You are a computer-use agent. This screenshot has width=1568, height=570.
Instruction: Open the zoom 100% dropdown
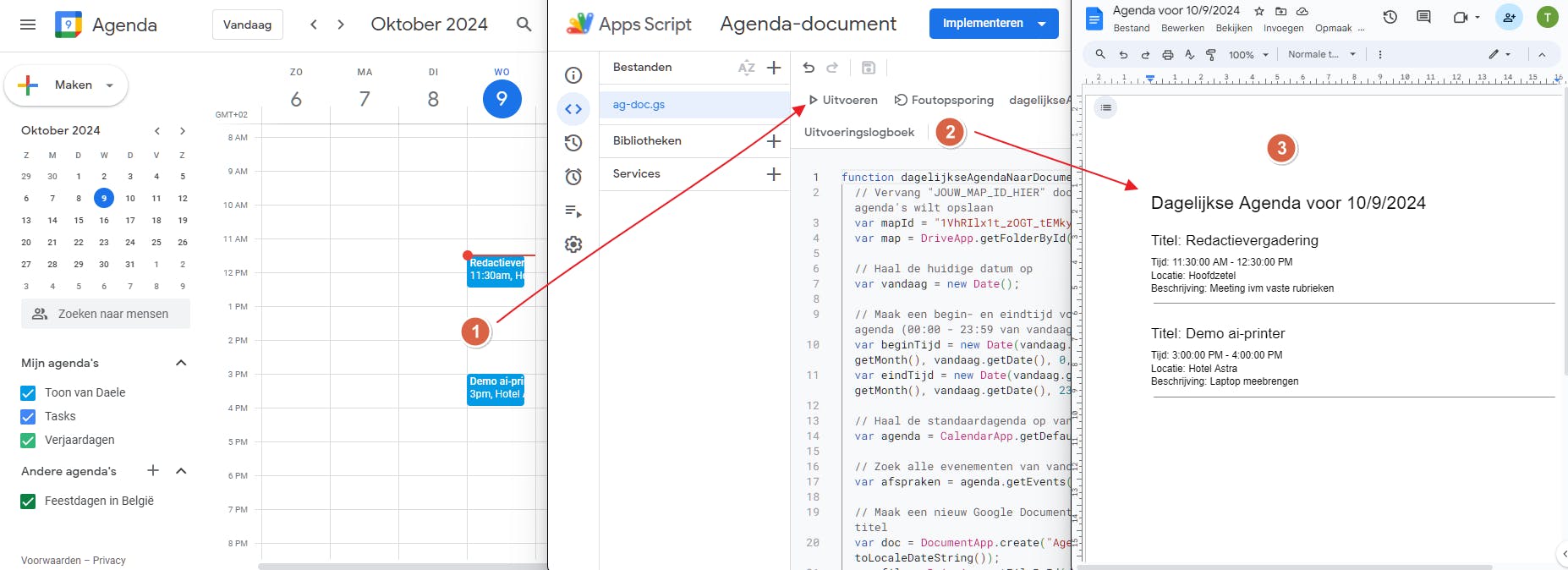(1248, 55)
